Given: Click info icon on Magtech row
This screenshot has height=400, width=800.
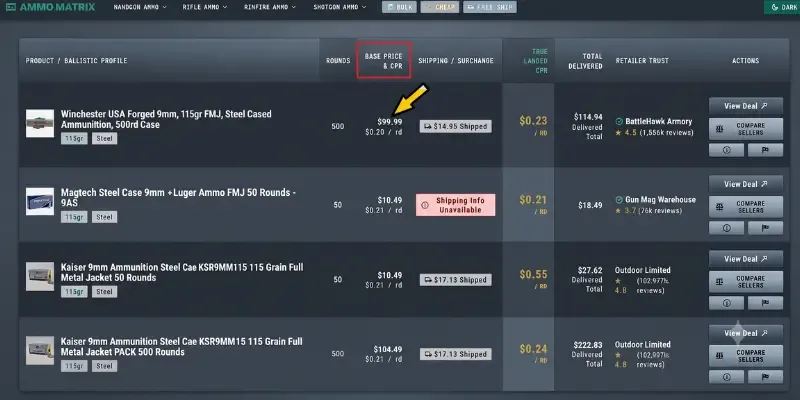Looking at the screenshot, I should click(726, 228).
